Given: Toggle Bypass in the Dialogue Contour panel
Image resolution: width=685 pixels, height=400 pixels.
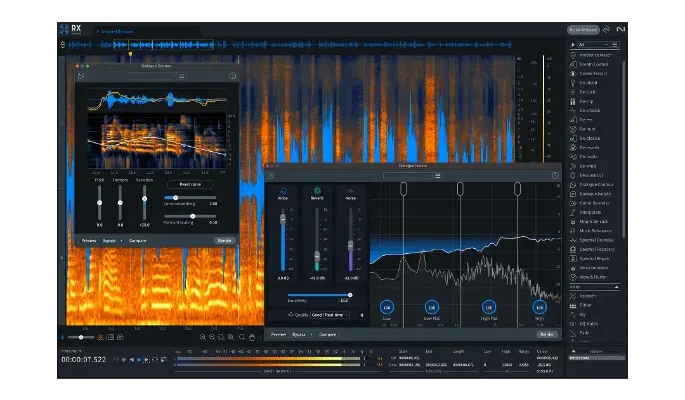Looking at the screenshot, I should 109,241.
